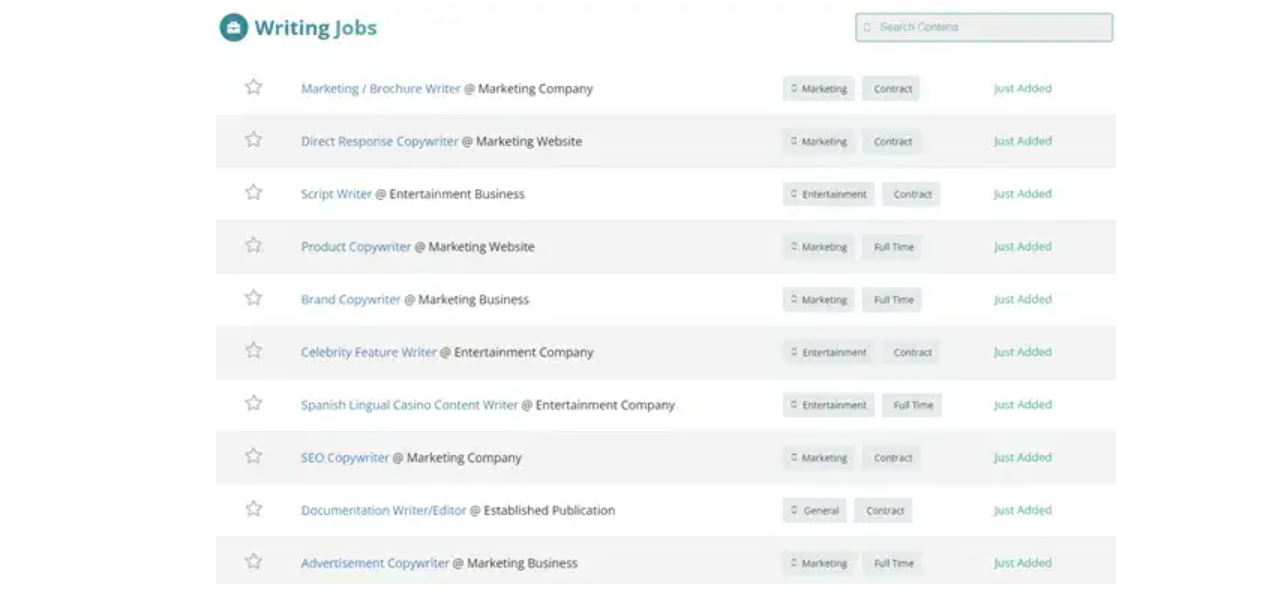Select Full Time tag on Brand Copywriter row
This screenshot has width=1282, height=597.
[893, 300]
